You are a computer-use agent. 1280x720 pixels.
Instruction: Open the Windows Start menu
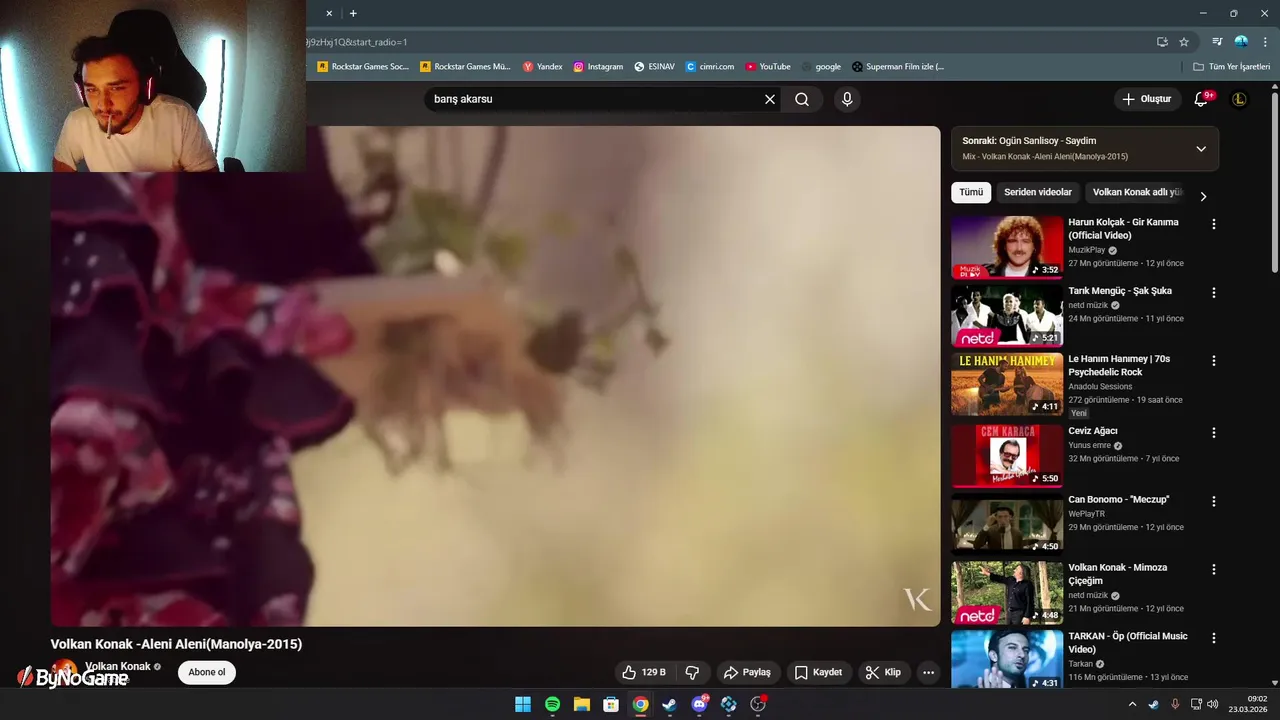(x=523, y=704)
